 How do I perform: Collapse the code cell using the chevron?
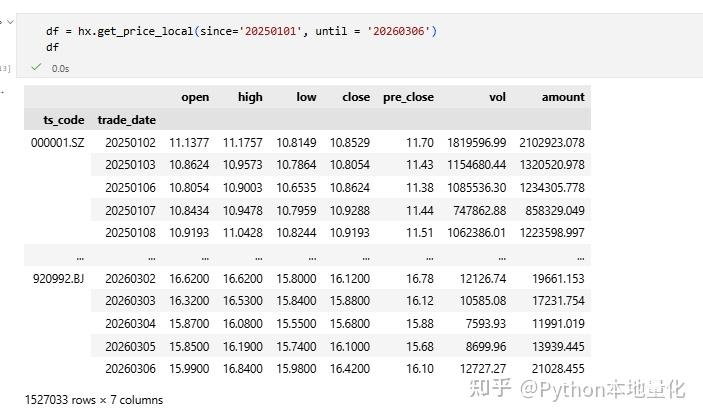[9, 19]
